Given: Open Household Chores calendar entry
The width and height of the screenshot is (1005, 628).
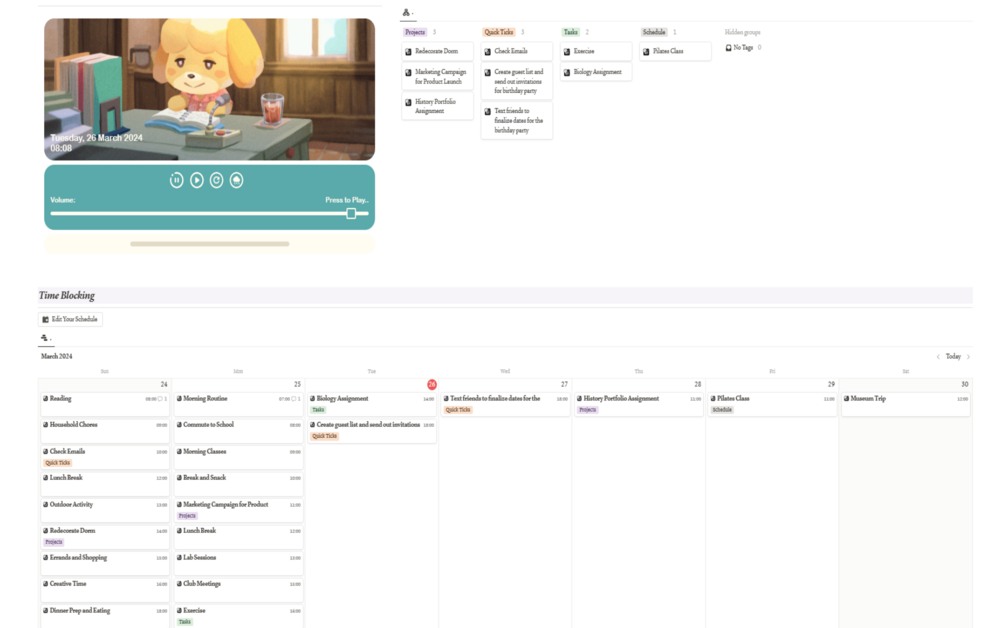Looking at the screenshot, I should tap(105, 431).
